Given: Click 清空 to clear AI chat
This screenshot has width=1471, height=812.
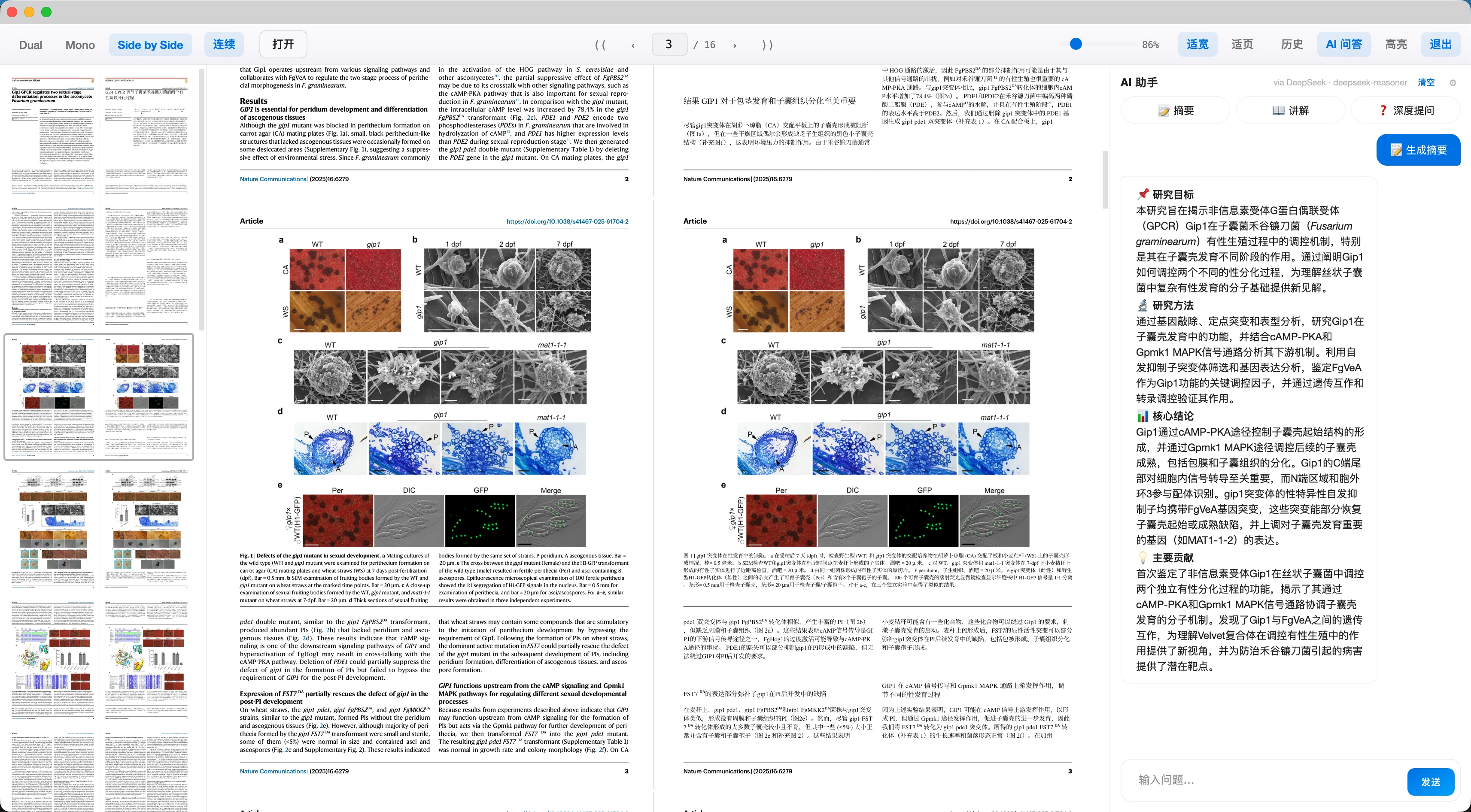Looking at the screenshot, I should click(x=1426, y=82).
